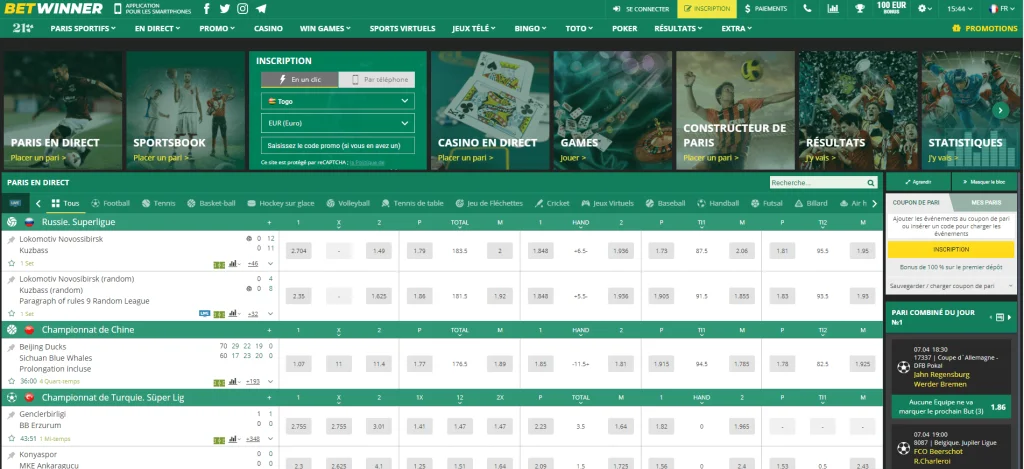This screenshot has width=1024, height=469.
Task: Select the Tennis sport tab
Action: point(159,203)
